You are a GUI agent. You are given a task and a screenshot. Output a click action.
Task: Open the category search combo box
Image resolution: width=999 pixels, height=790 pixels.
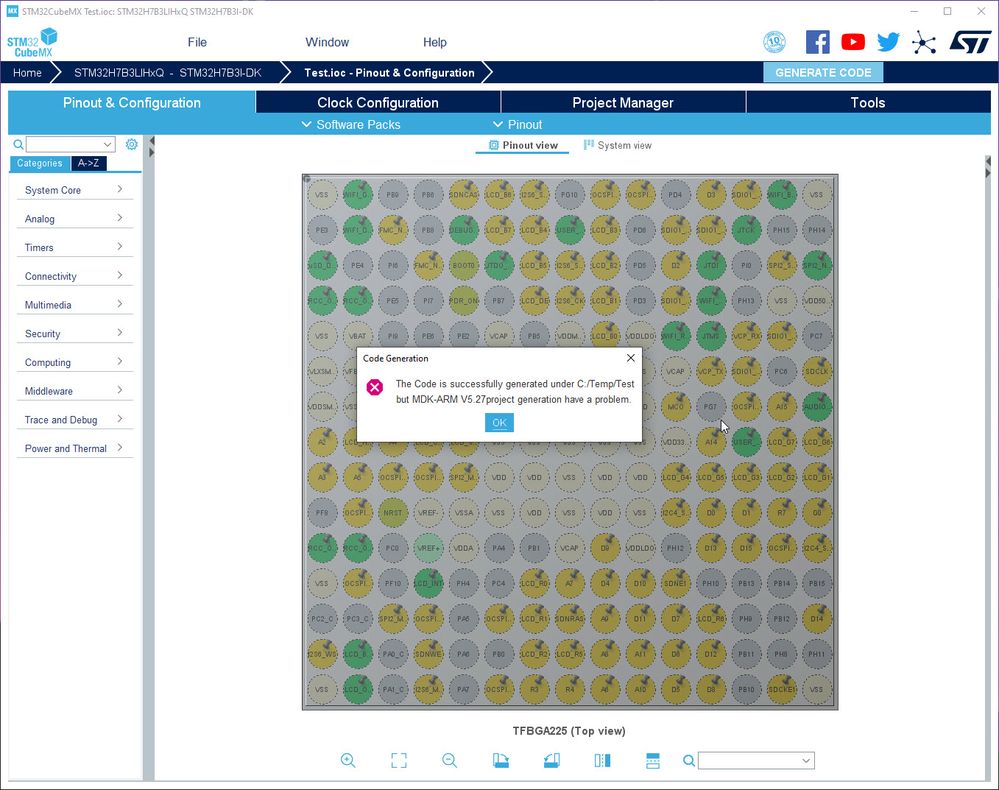click(x=71, y=145)
